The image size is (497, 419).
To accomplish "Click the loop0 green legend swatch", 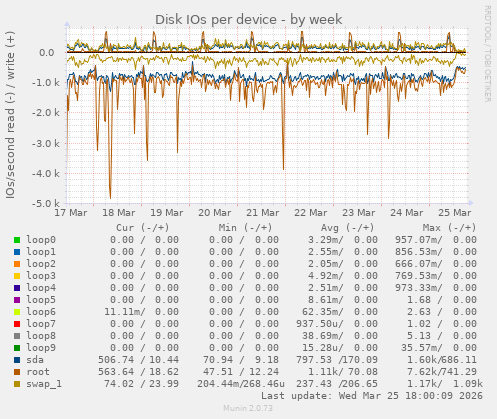I will (17, 240).
